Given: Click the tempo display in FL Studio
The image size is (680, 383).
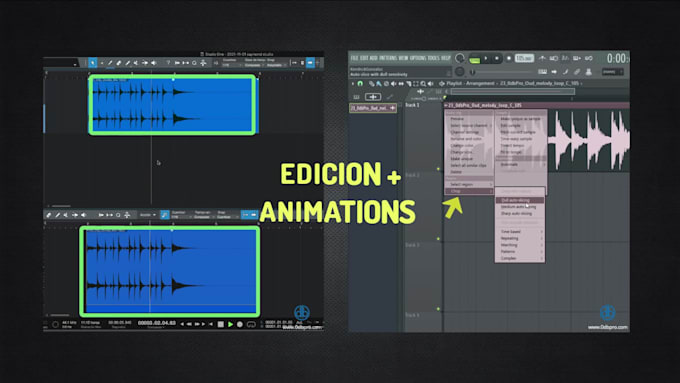Looking at the screenshot, I should tap(524, 58).
